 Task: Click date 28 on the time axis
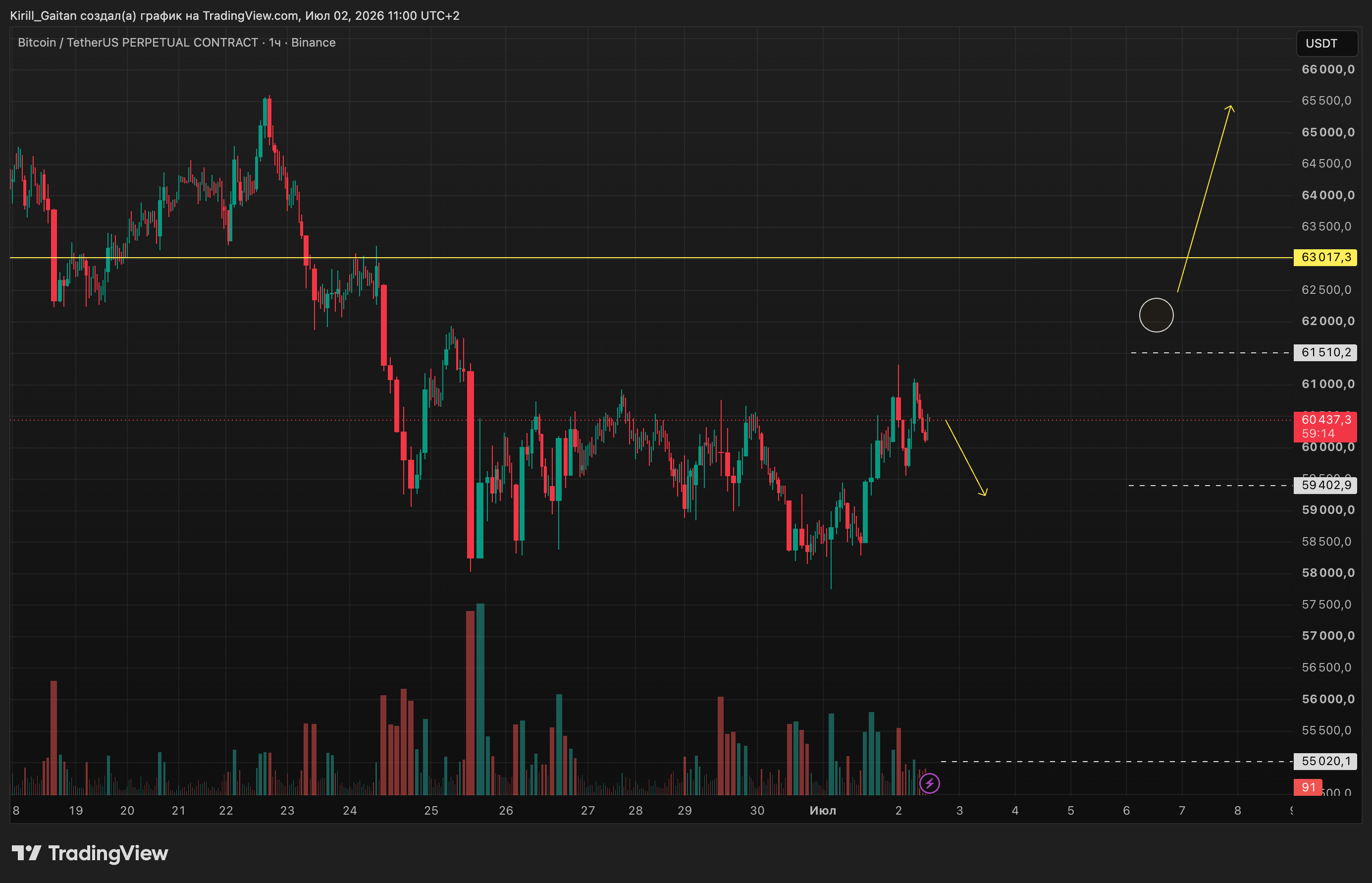[635, 811]
